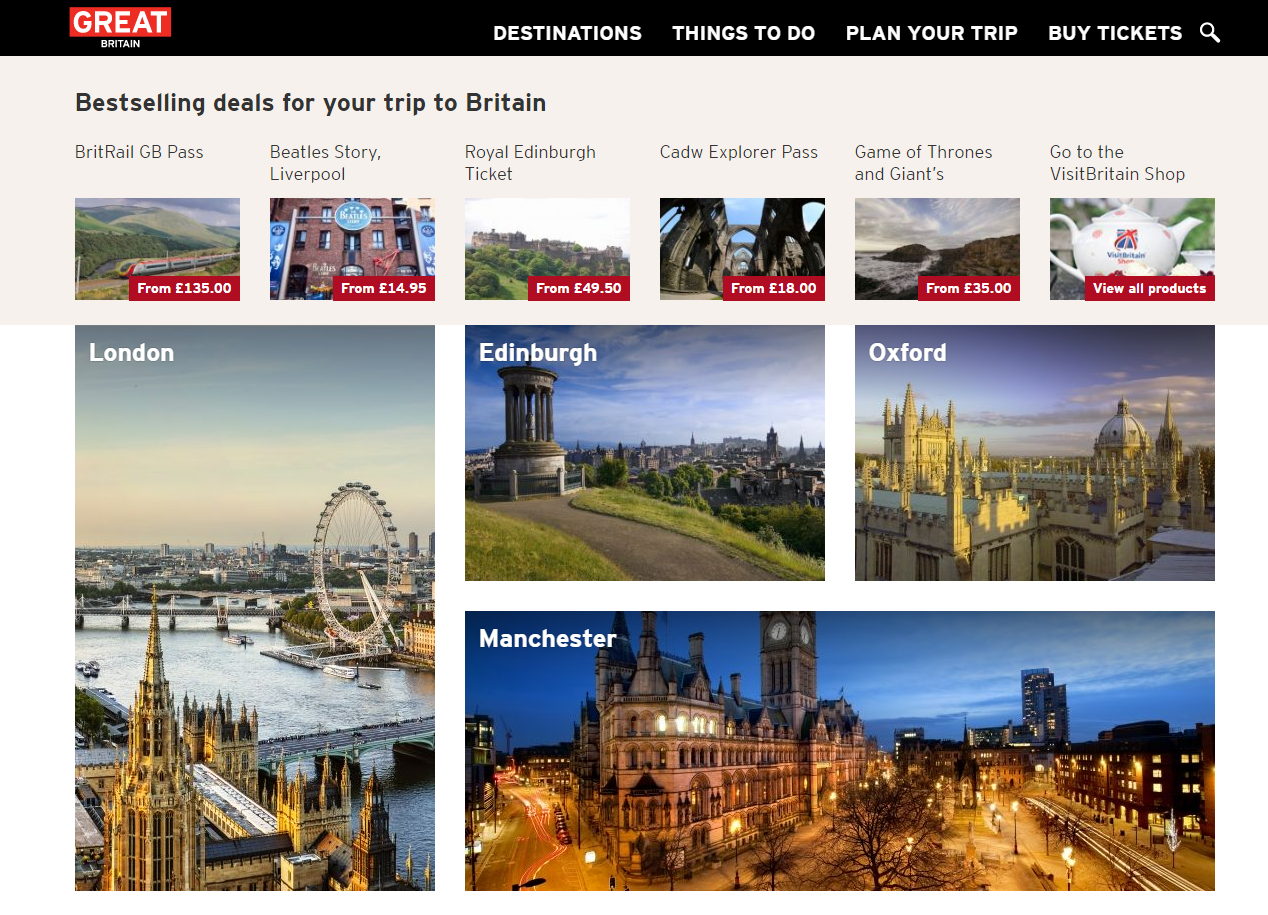
Task: Open the GREAT Britain logo home link
Action: click(120, 28)
